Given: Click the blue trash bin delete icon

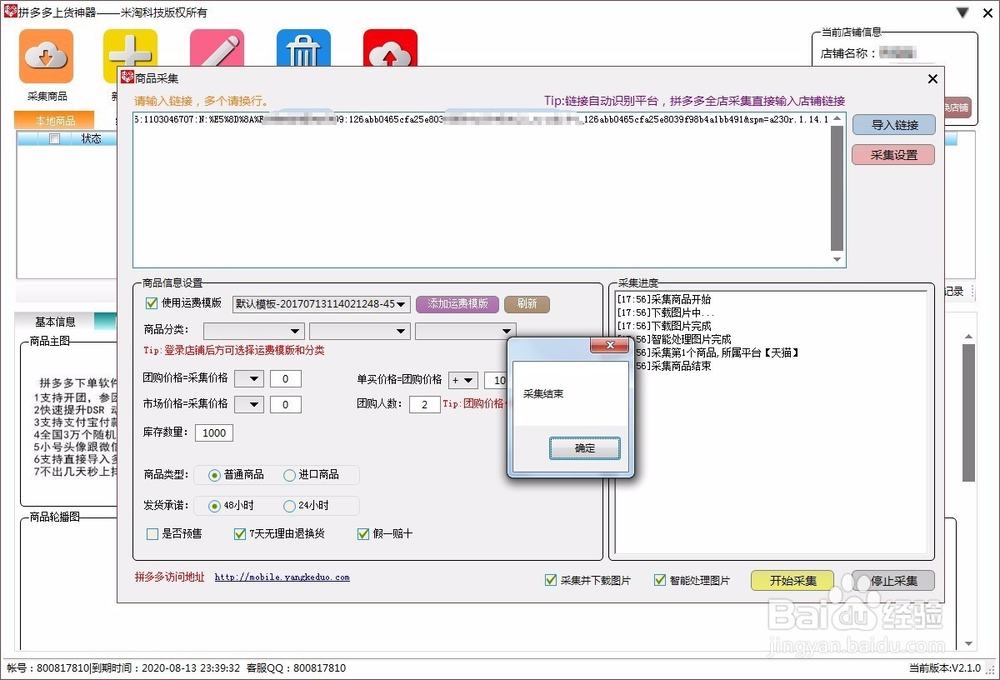Looking at the screenshot, I should (304, 47).
